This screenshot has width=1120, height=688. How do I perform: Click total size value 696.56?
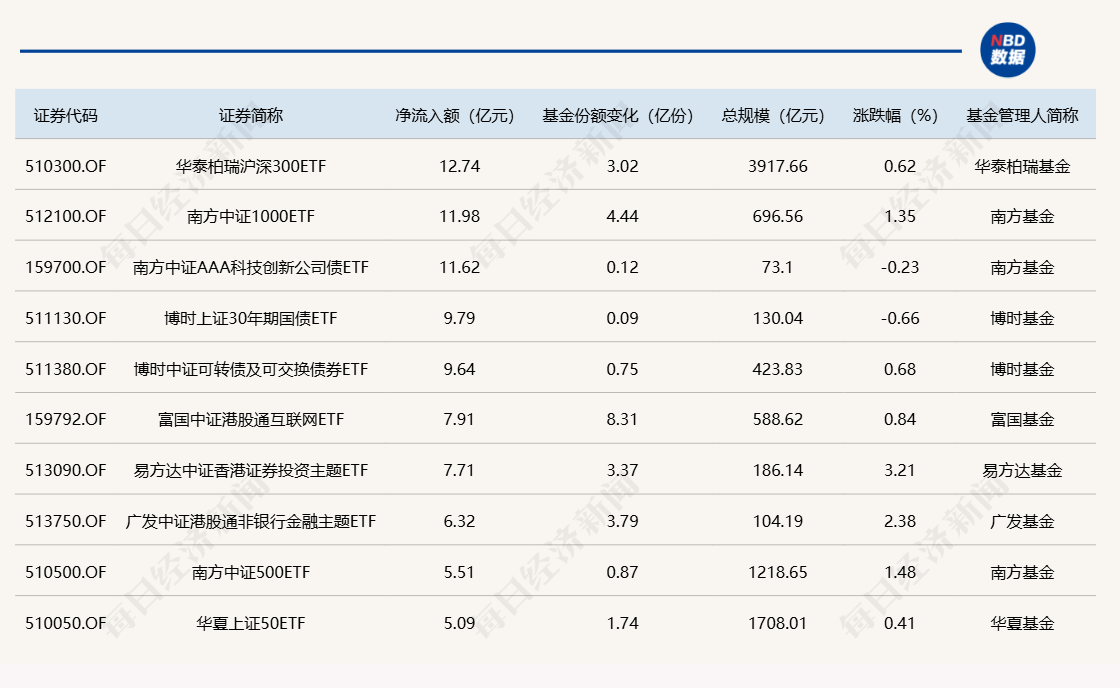click(778, 216)
